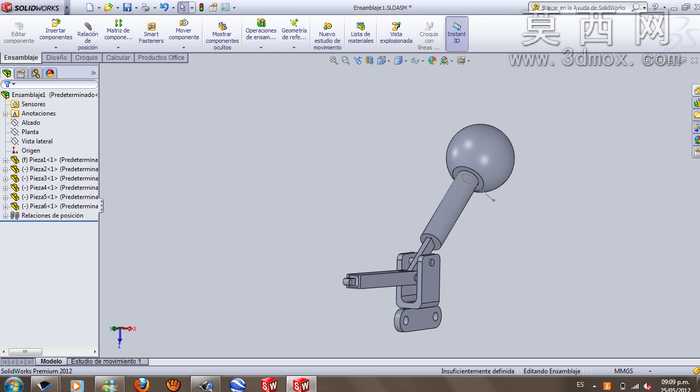Image resolution: width=700 pixels, height=392 pixels.
Task: Select Sensores in the feature tree
Action: click(33, 104)
